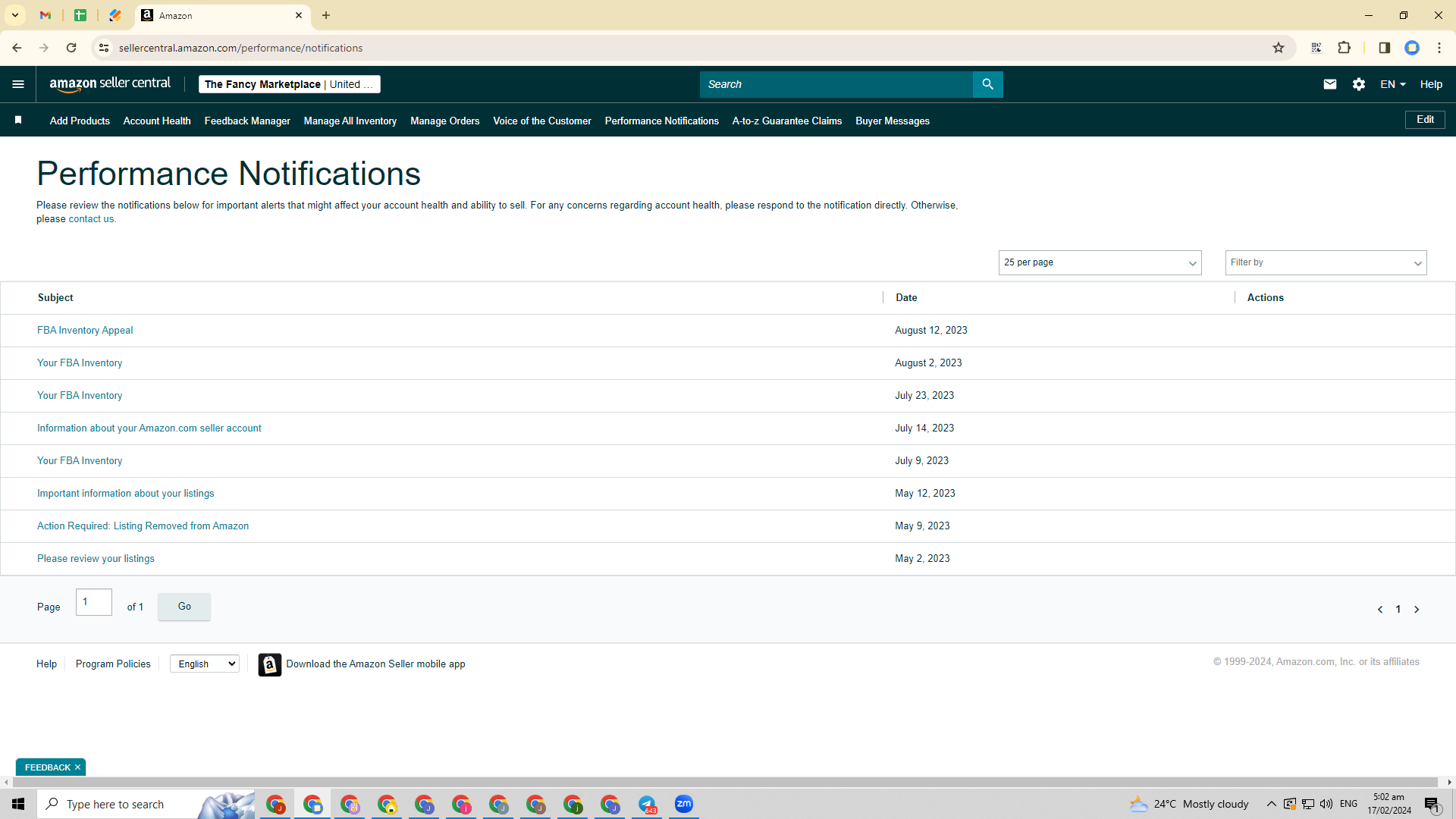Go back to the previous page
This screenshot has height=819, width=1456.
(x=17, y=48)
